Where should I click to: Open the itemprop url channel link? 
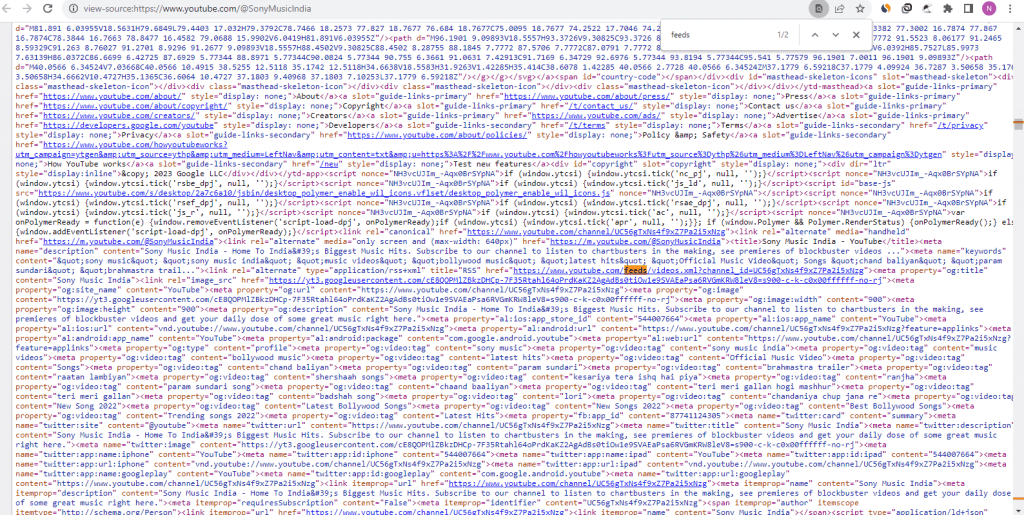(578, 484)
